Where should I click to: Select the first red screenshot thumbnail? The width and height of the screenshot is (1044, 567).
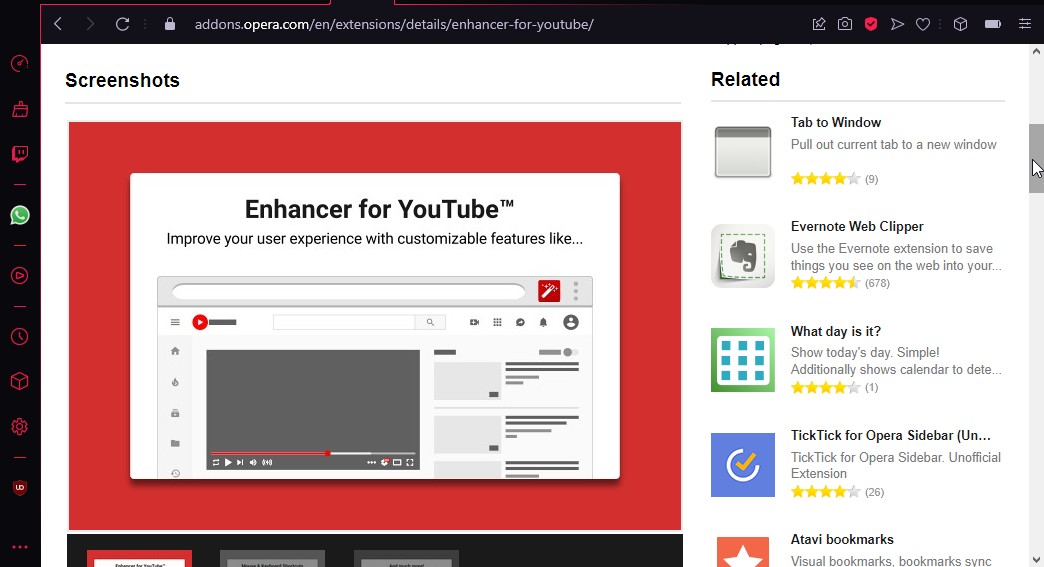(x=140, y=558)
